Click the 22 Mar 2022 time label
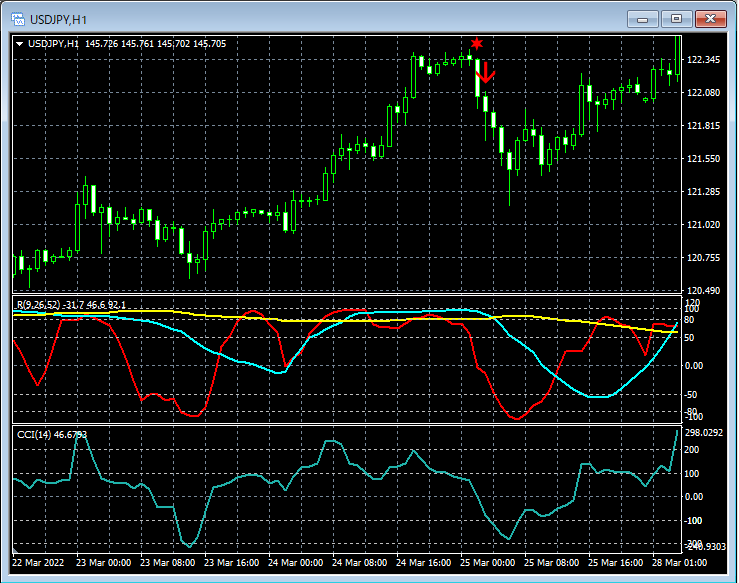This screenshot has height=583, width=739. coord(38,563)
